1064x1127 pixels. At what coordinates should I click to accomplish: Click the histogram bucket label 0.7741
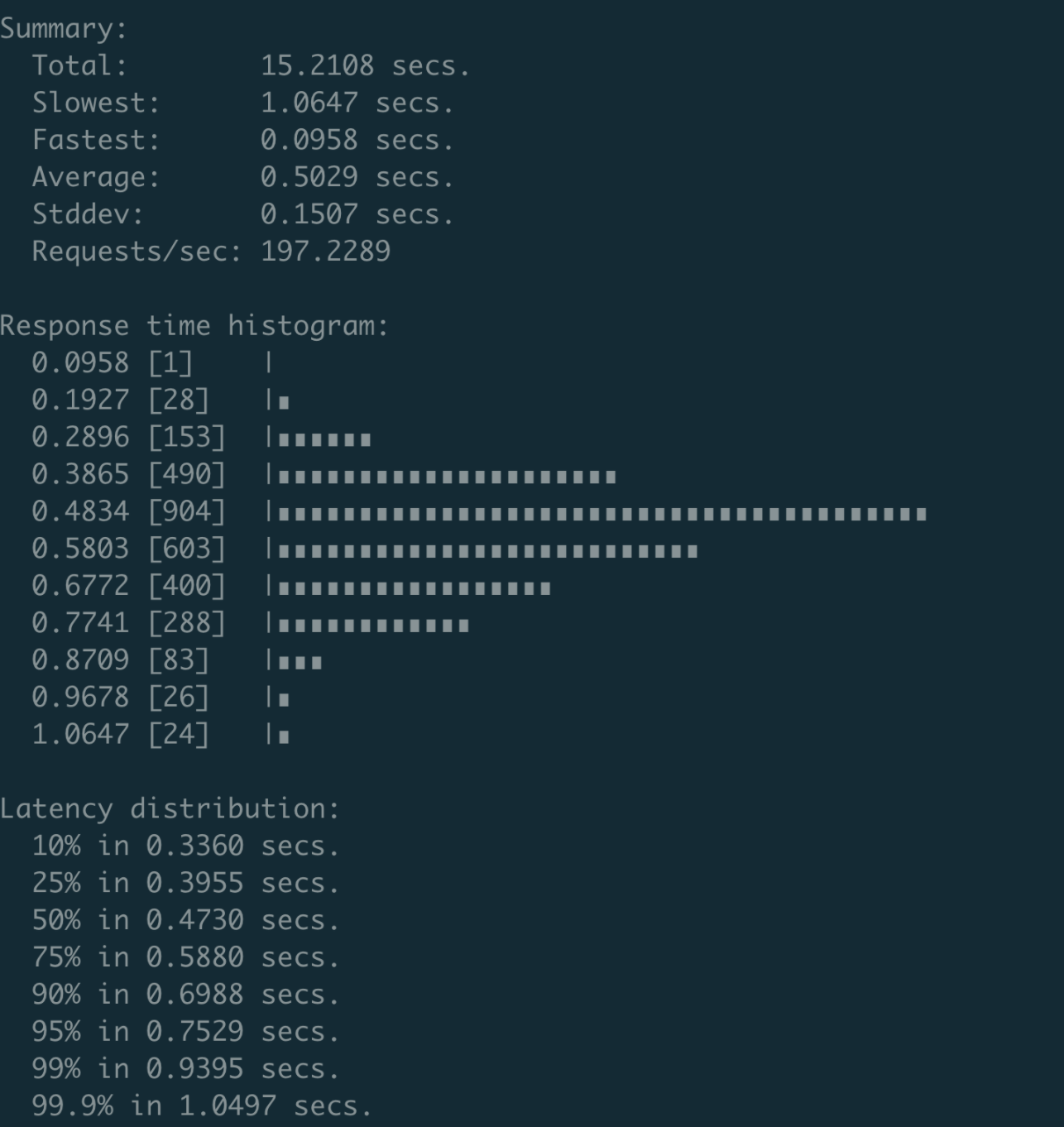pos(80,622)
